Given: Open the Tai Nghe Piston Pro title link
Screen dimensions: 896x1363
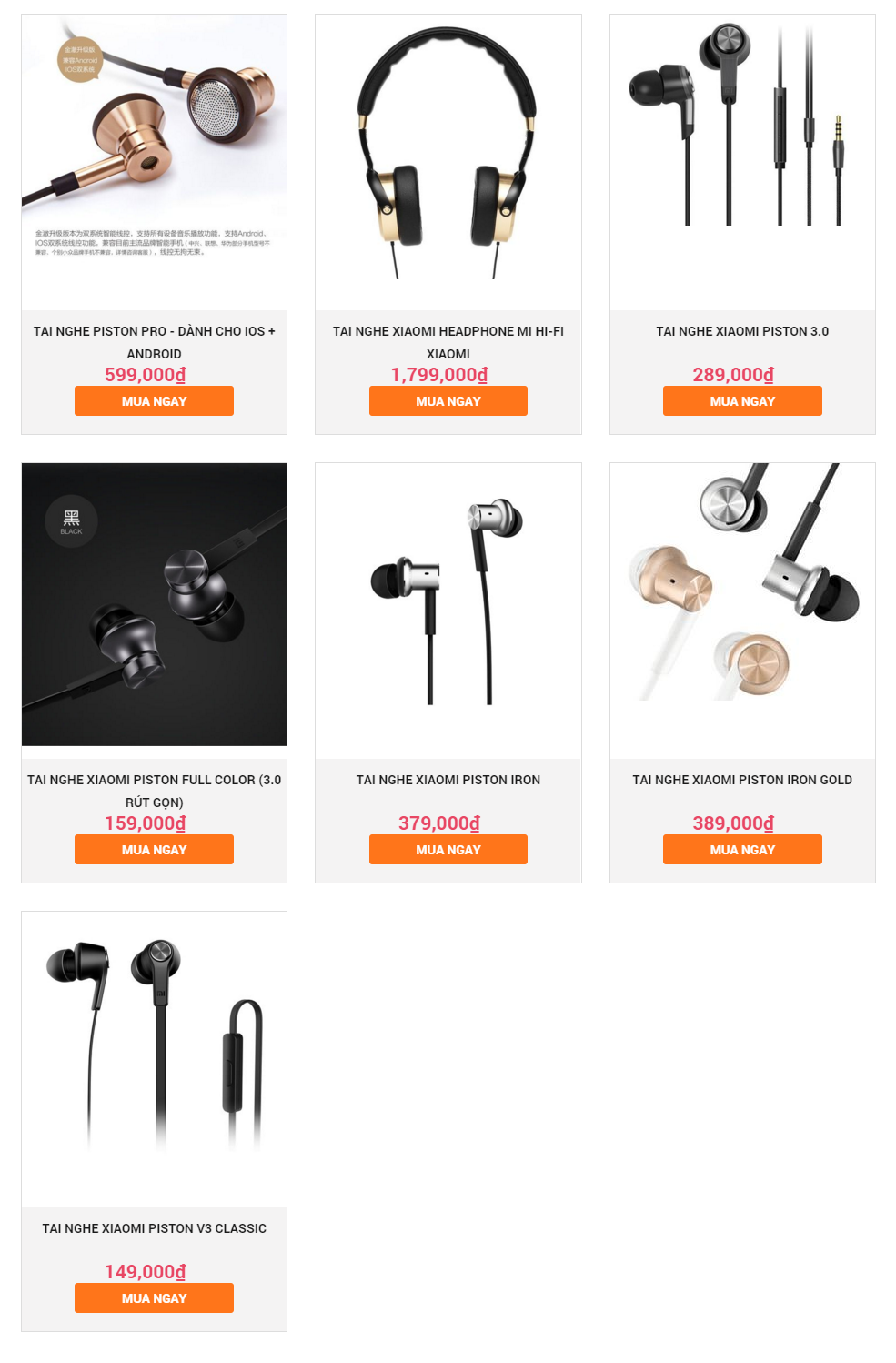Looking at the screenshot, I should click(x=154, y=343).
